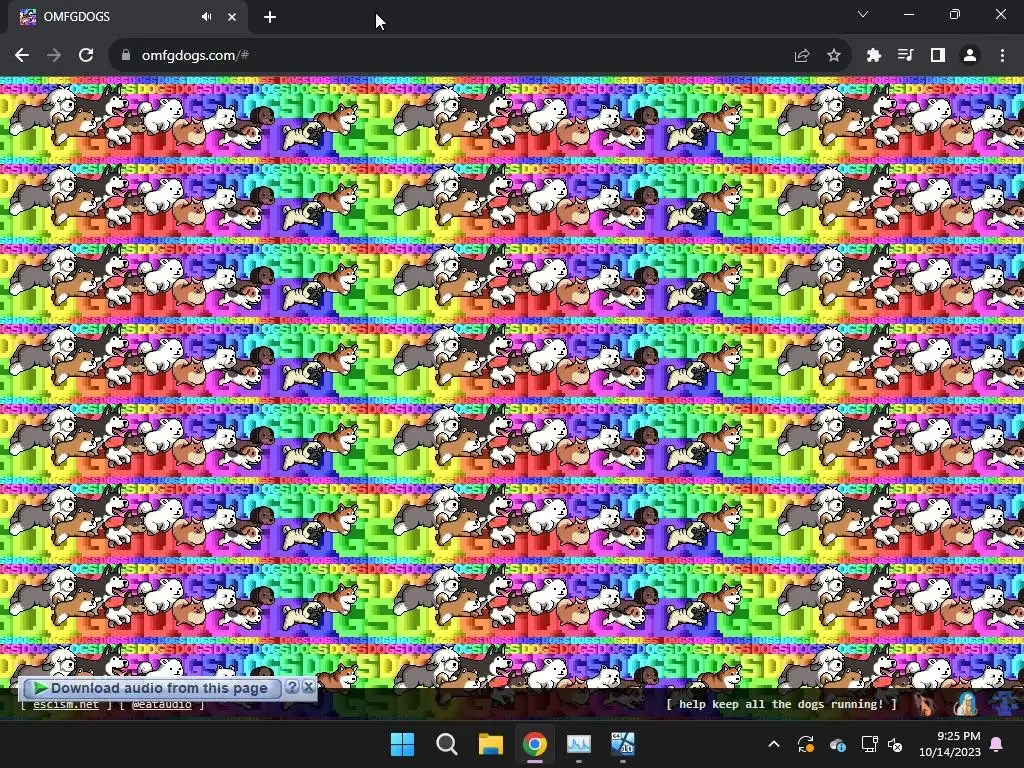Viewport: 1024px width, 768px height.
Task: Share this page icon
Action: pos(801,56)
